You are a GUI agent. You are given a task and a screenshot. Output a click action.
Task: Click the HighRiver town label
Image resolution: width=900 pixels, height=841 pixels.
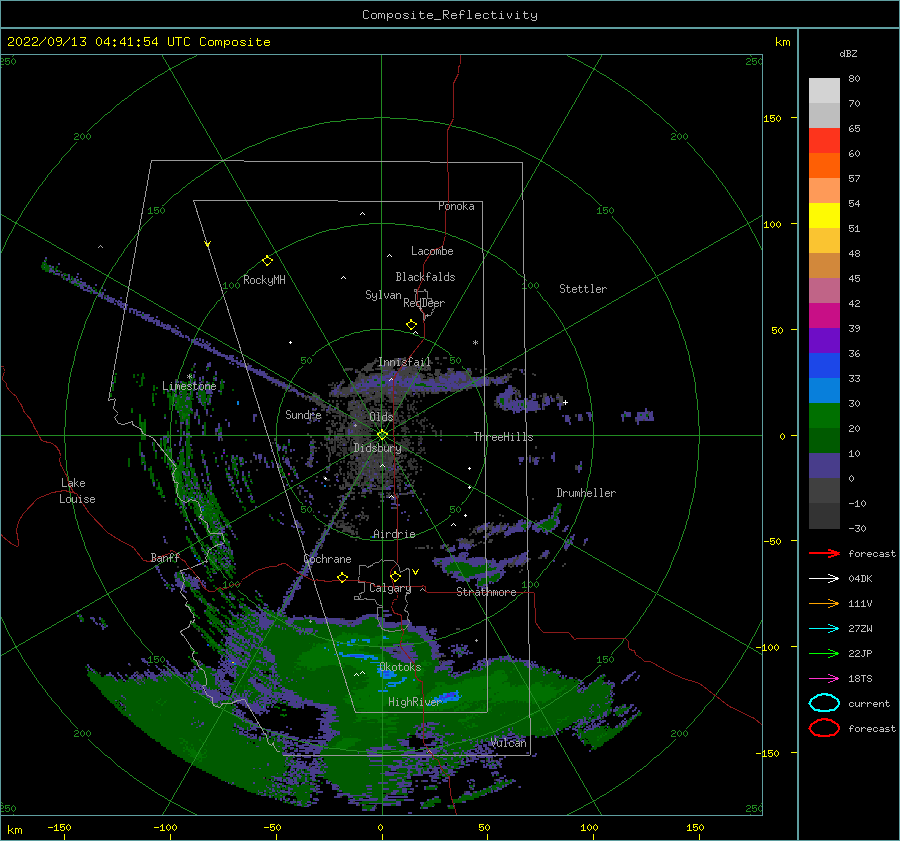[415, 702]
